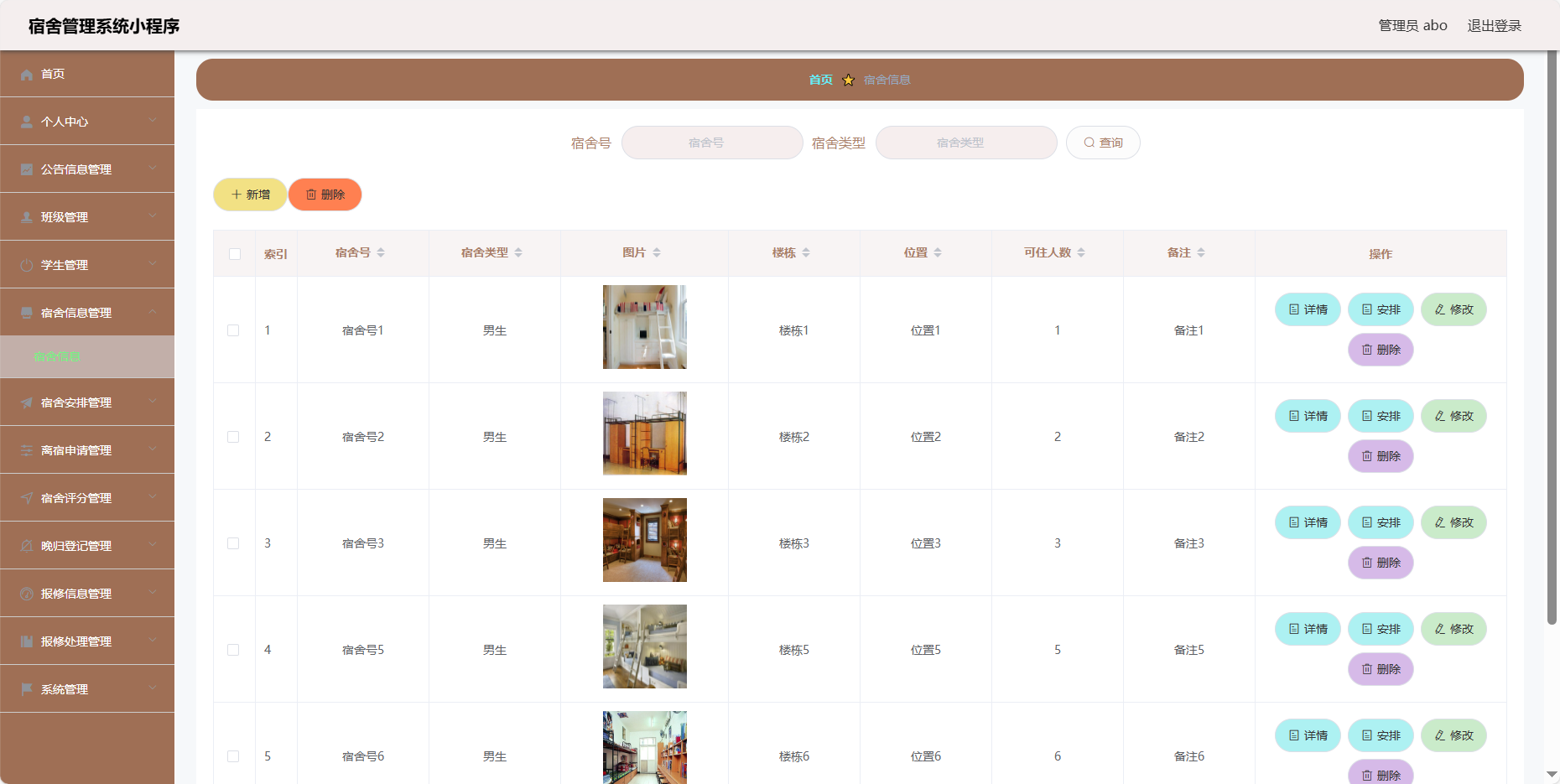Sort by 可住人数 column using sort arrows
This screenshot has width=1560, height=784.
pyautogui.click(x=1081, y=252)
